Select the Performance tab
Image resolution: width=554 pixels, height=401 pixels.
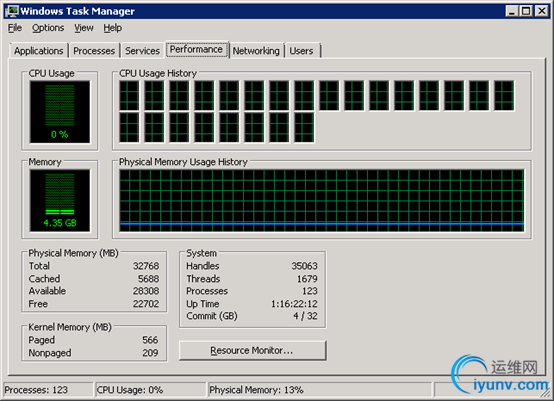click(x=196, y=49)
